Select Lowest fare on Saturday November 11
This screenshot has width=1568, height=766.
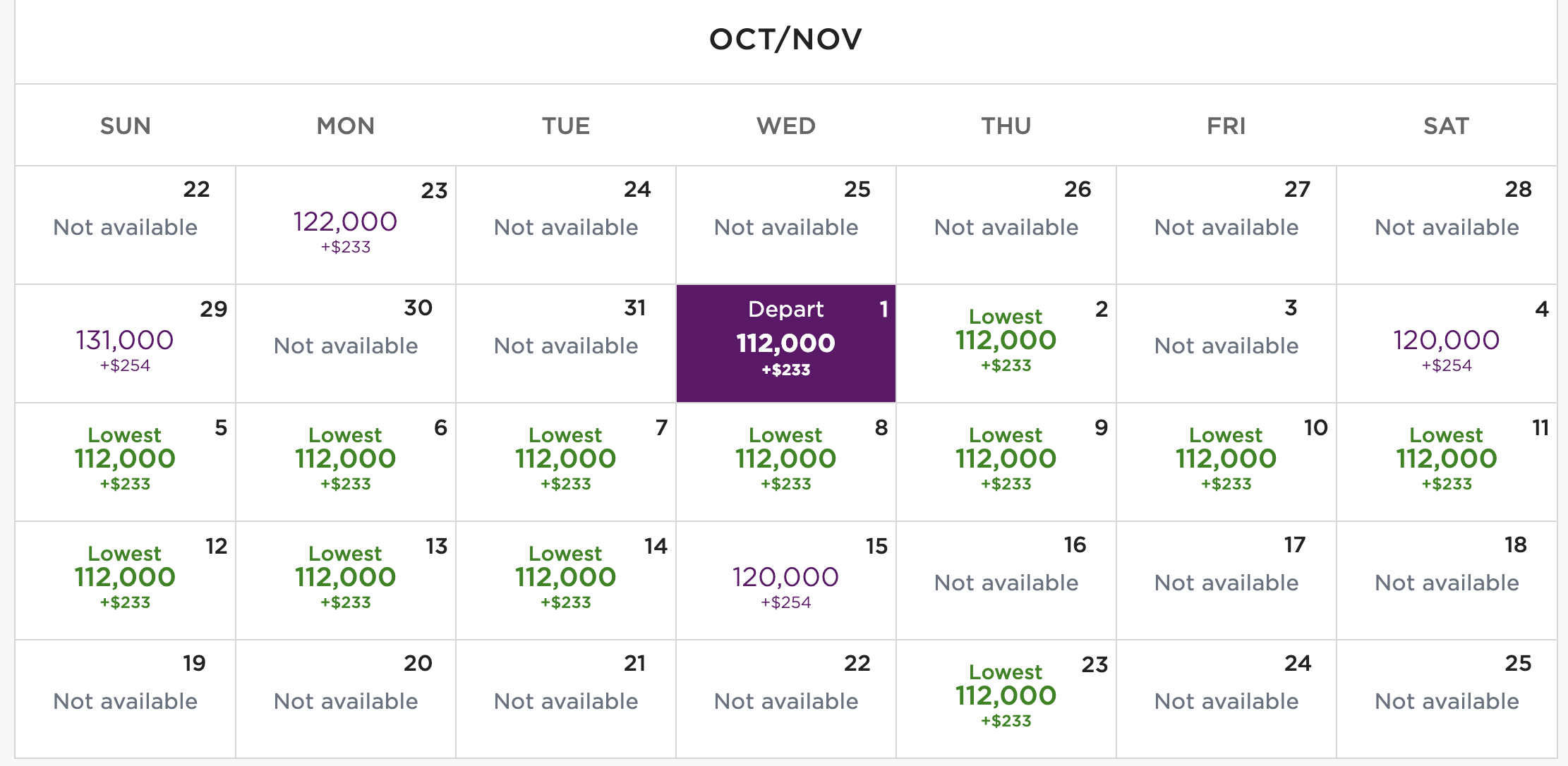(1447, 462)
